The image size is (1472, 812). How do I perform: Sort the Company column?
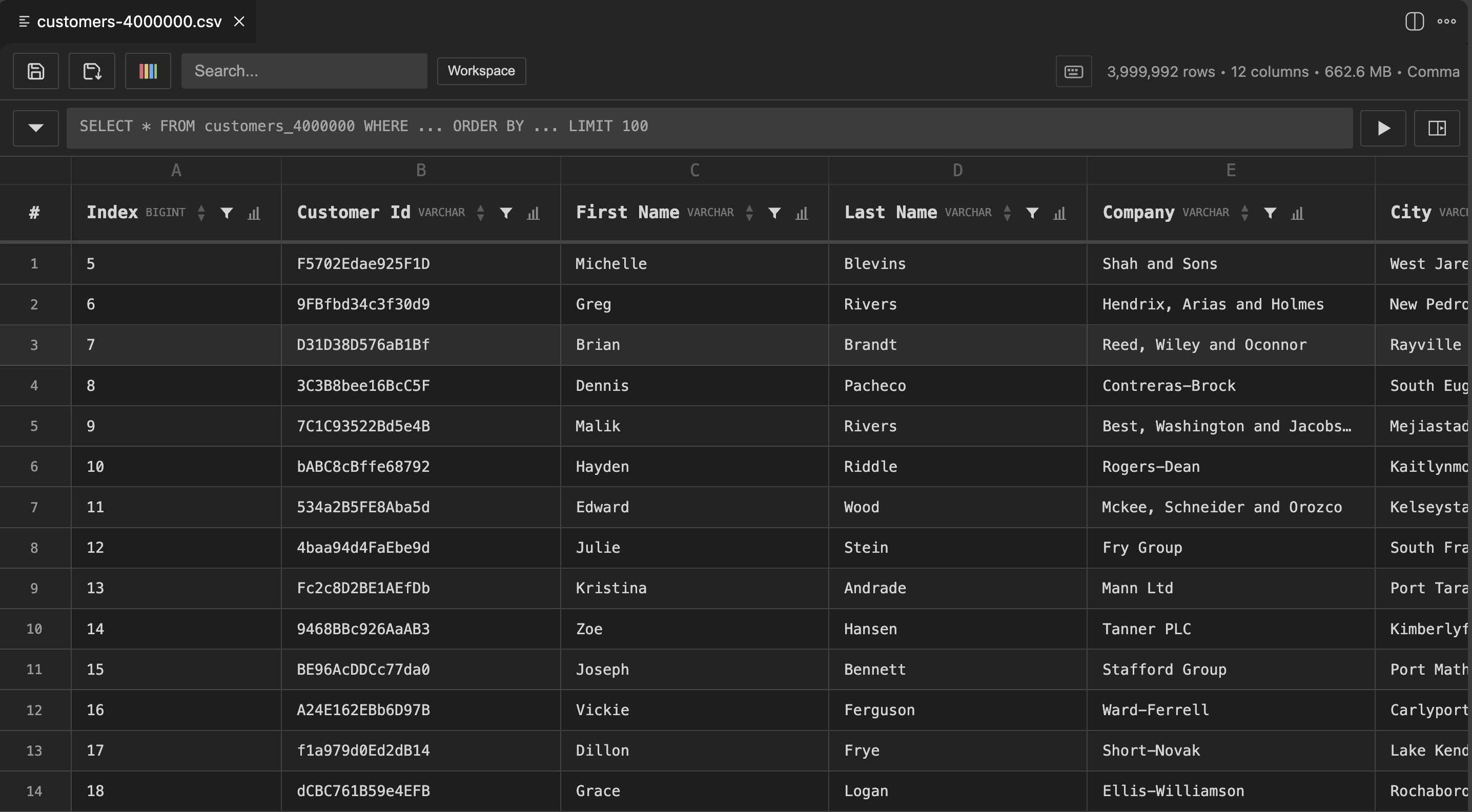(x=1244, y=213)
